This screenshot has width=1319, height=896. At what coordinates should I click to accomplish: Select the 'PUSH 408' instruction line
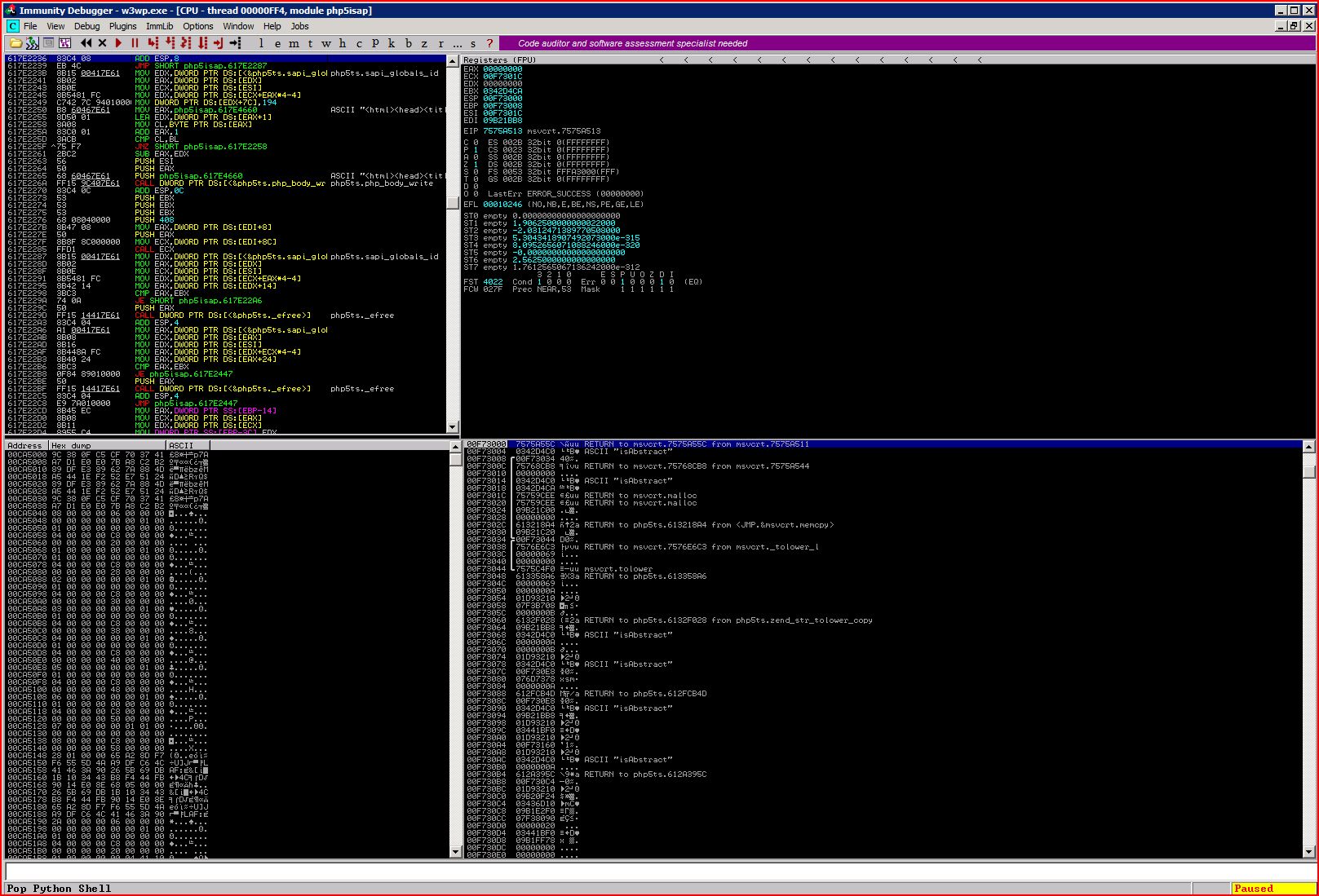coord(226,220)
